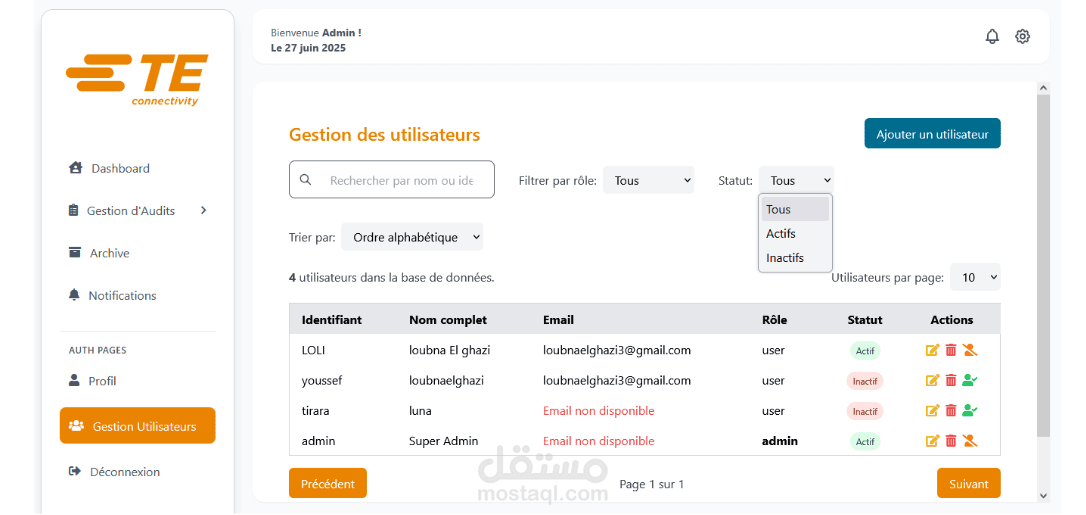Click the Actif badge in admin row
Viewport: 1086px width, 515px height.
865,441
